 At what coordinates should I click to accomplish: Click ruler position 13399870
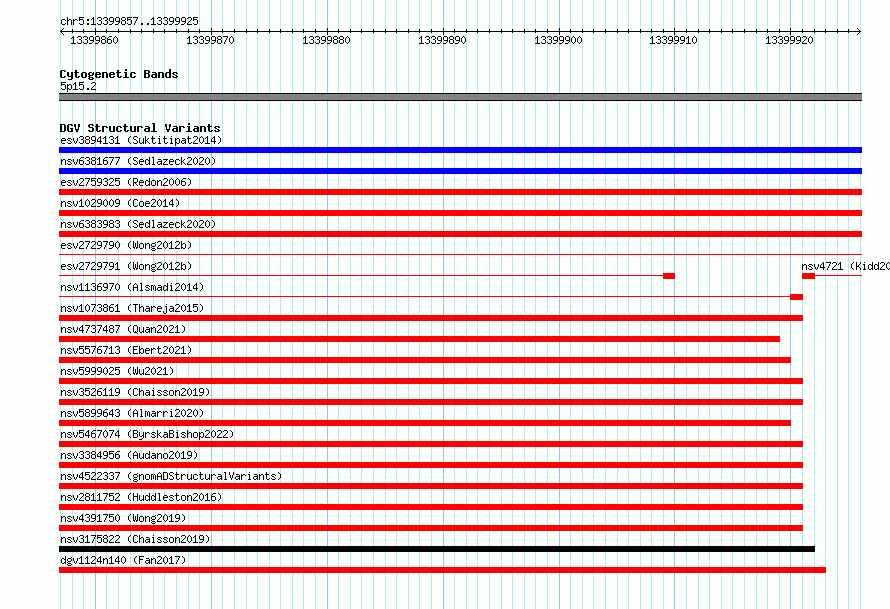(210, 40)
